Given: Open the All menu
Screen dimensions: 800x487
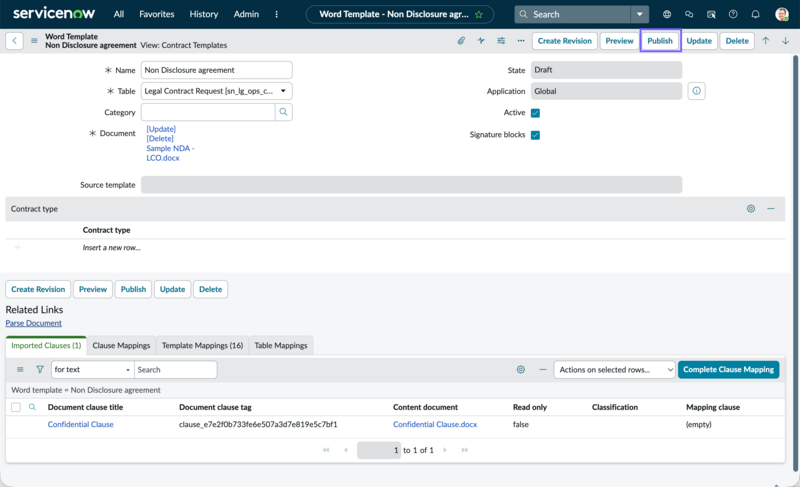Looking at the screenshot, I should click(x=119, y=14).
